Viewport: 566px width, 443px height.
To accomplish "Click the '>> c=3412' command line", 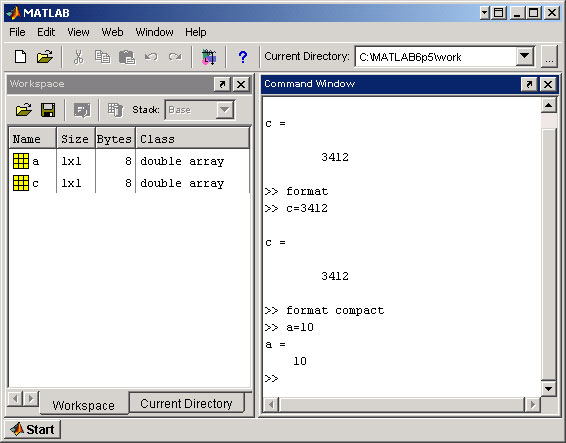I will point(296,208).
